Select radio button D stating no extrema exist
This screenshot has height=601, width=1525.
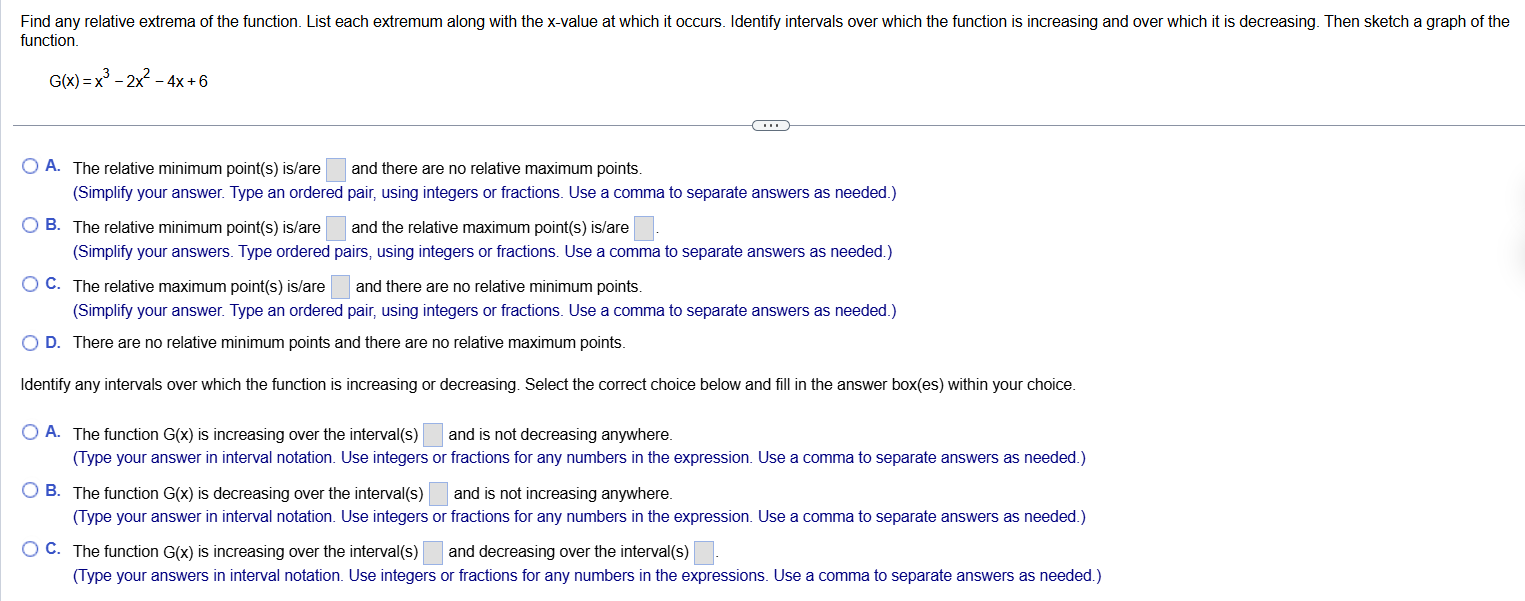30,343
